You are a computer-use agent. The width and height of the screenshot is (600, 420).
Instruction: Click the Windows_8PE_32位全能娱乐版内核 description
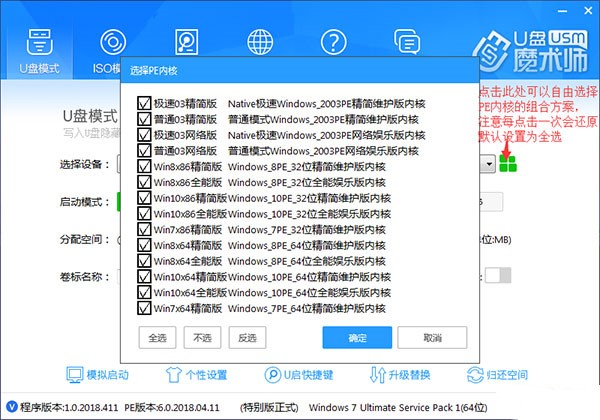[x=307, y=182]
